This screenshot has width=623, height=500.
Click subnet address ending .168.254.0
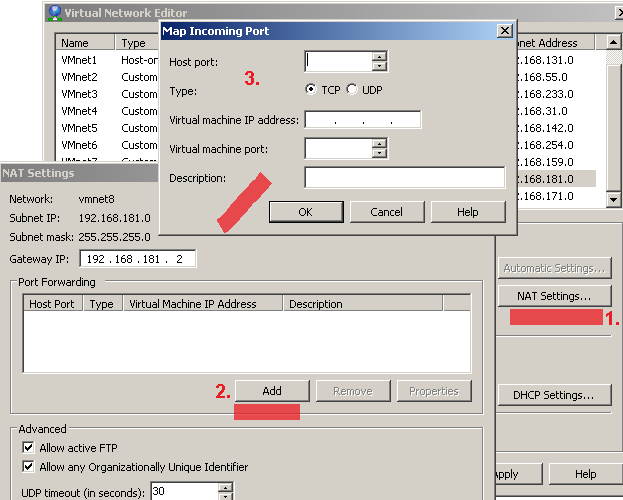(x=546, y=145)
